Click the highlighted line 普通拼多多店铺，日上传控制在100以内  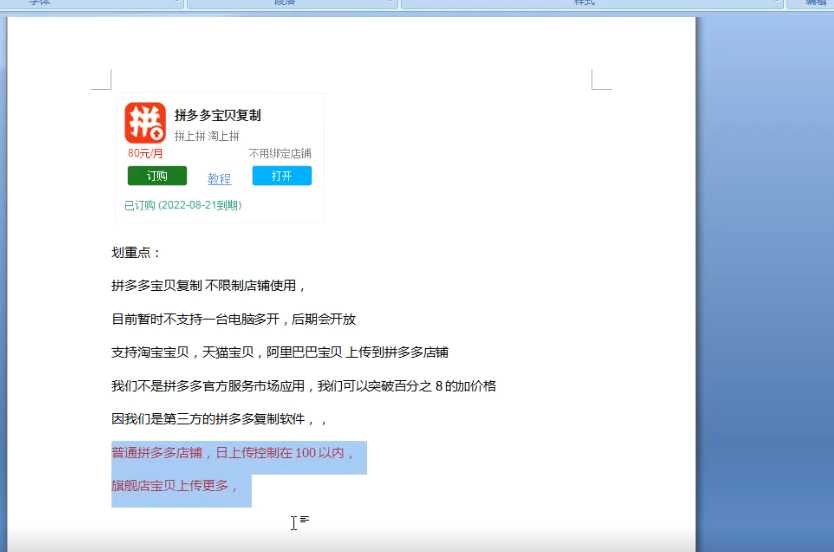click(232, 453)
